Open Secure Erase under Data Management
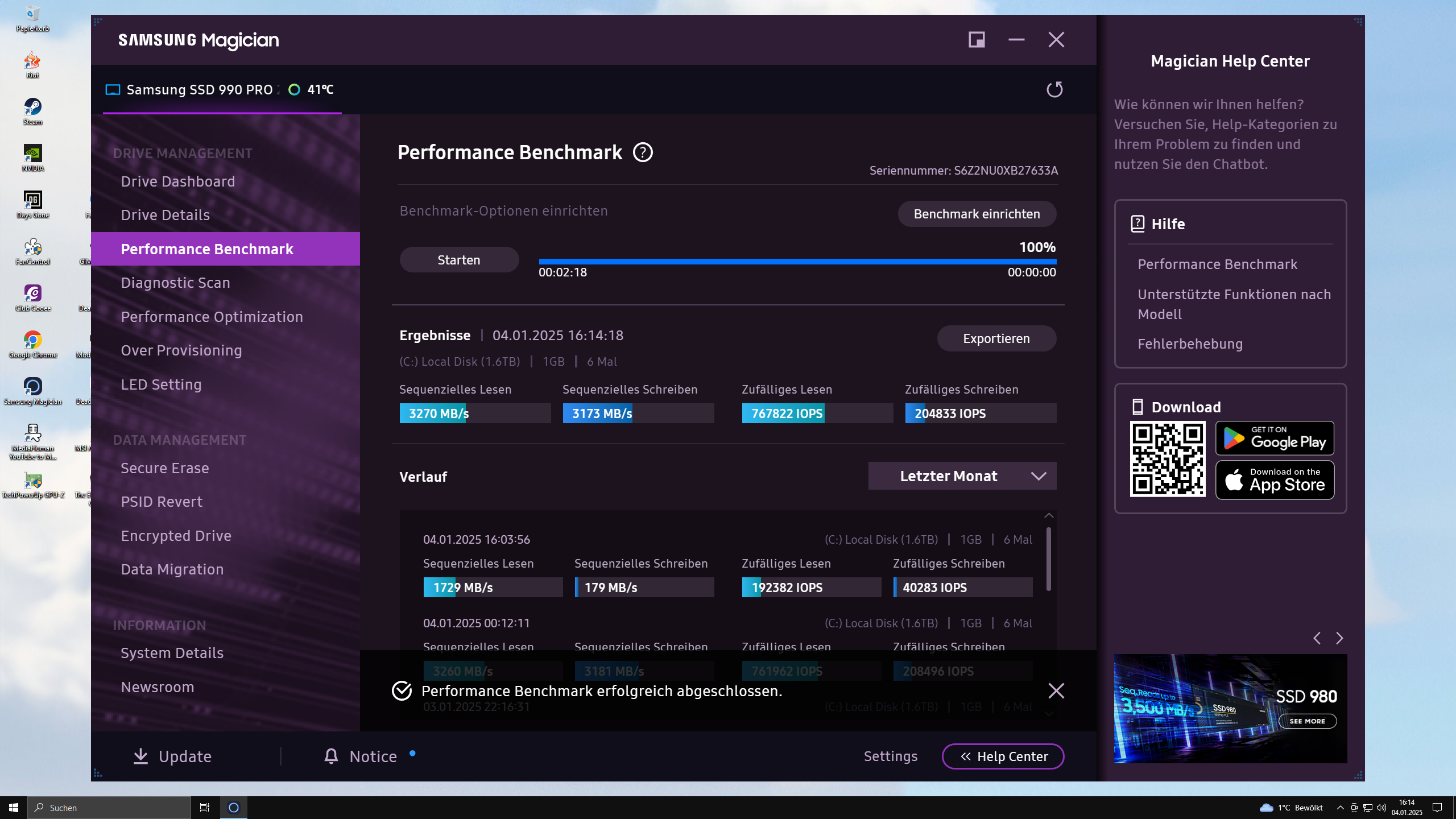 coord(164,468)
